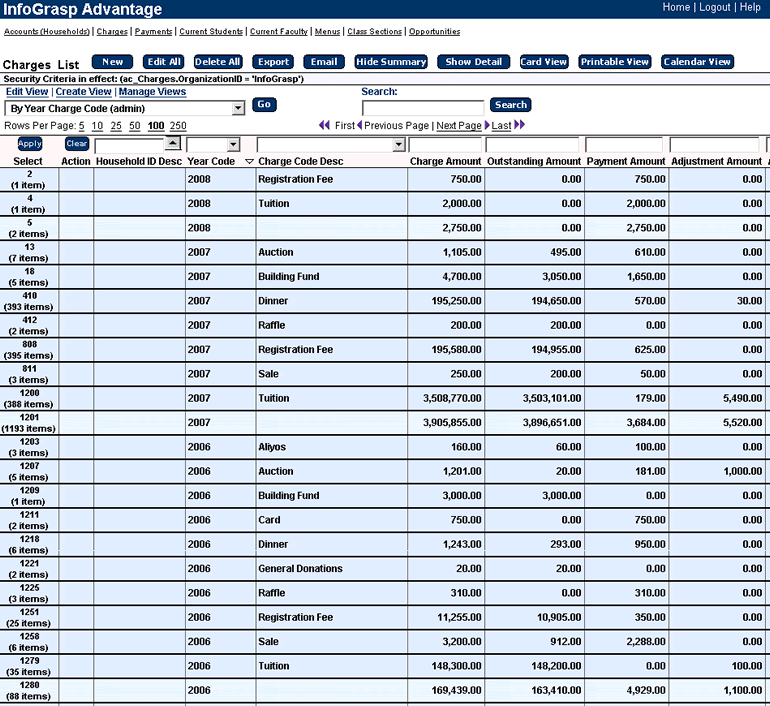Image resolution: width=770 pixels, height=706 pixels.
Task: Select the 2007 Dinner group row
Action: pyautogui.click(x=383, y=301)
